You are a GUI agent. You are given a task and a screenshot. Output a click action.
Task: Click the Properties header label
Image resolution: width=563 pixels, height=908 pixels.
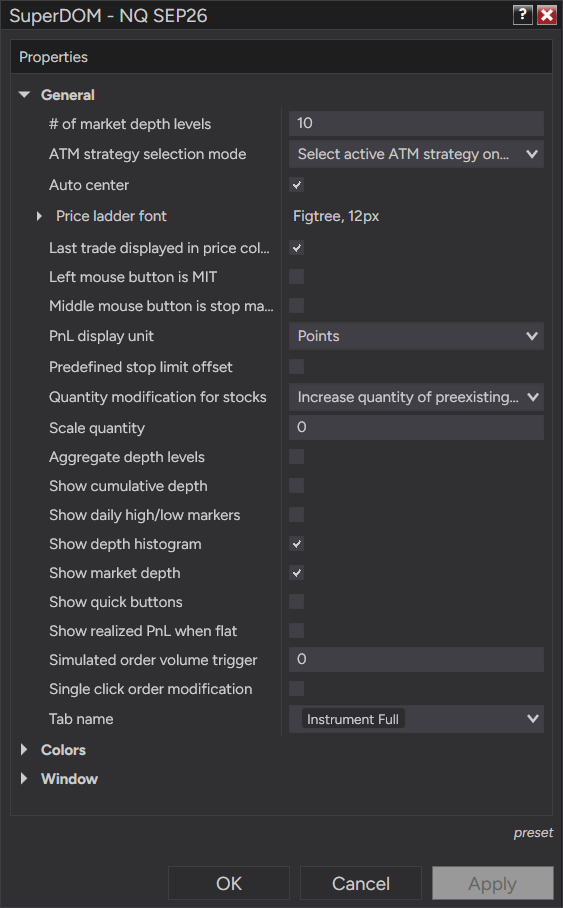click(x=53, y=57)
